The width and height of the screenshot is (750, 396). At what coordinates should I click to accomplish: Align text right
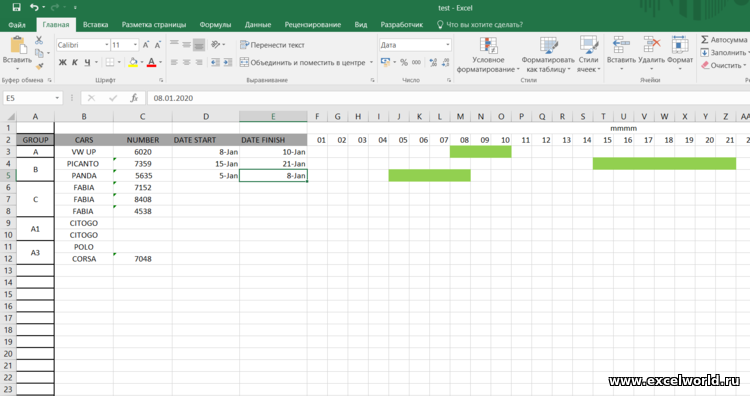(x=199, y=62)
